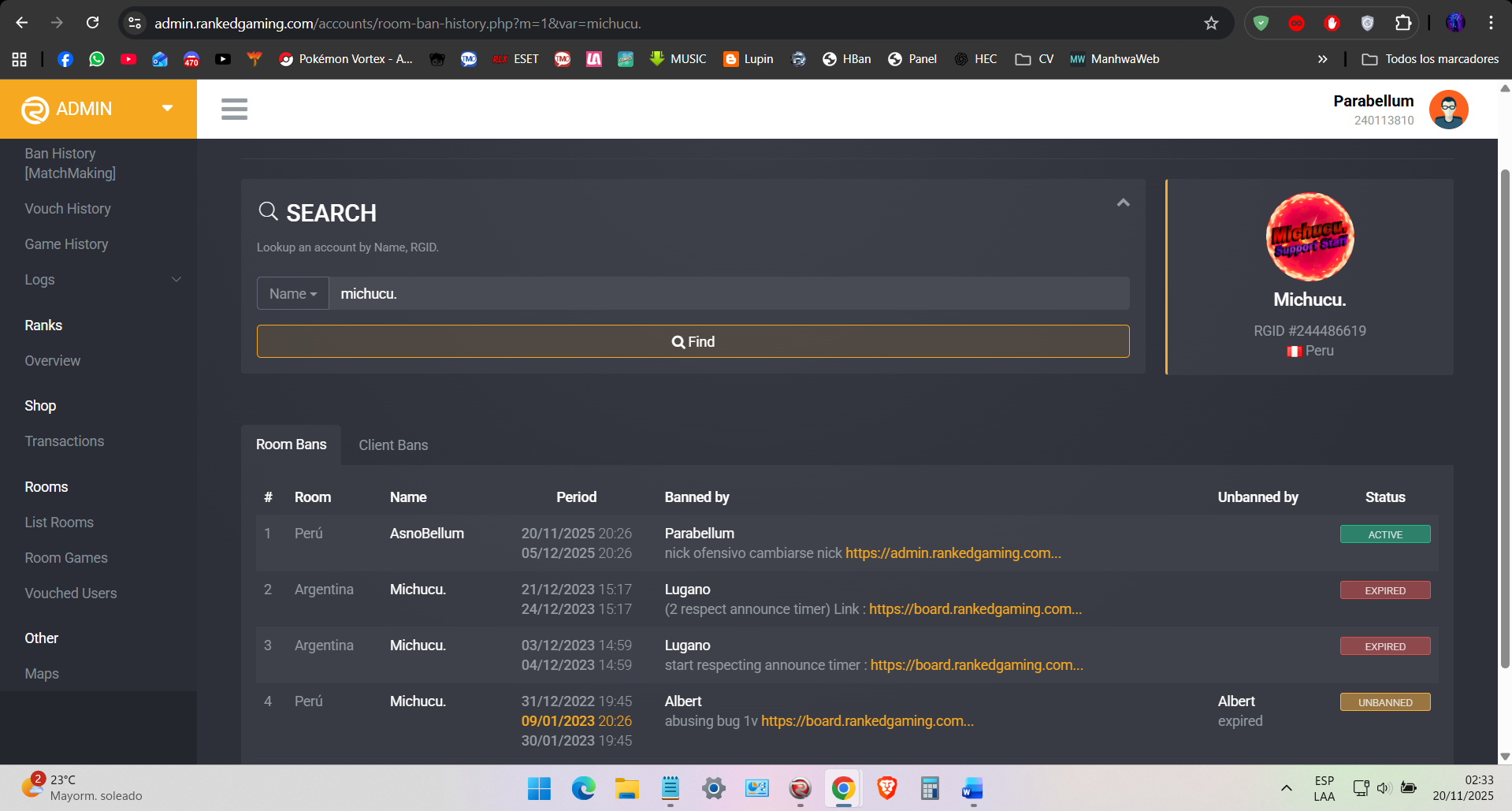Open the admin.rankedgaming.com ban reason link

pos(953,553)
